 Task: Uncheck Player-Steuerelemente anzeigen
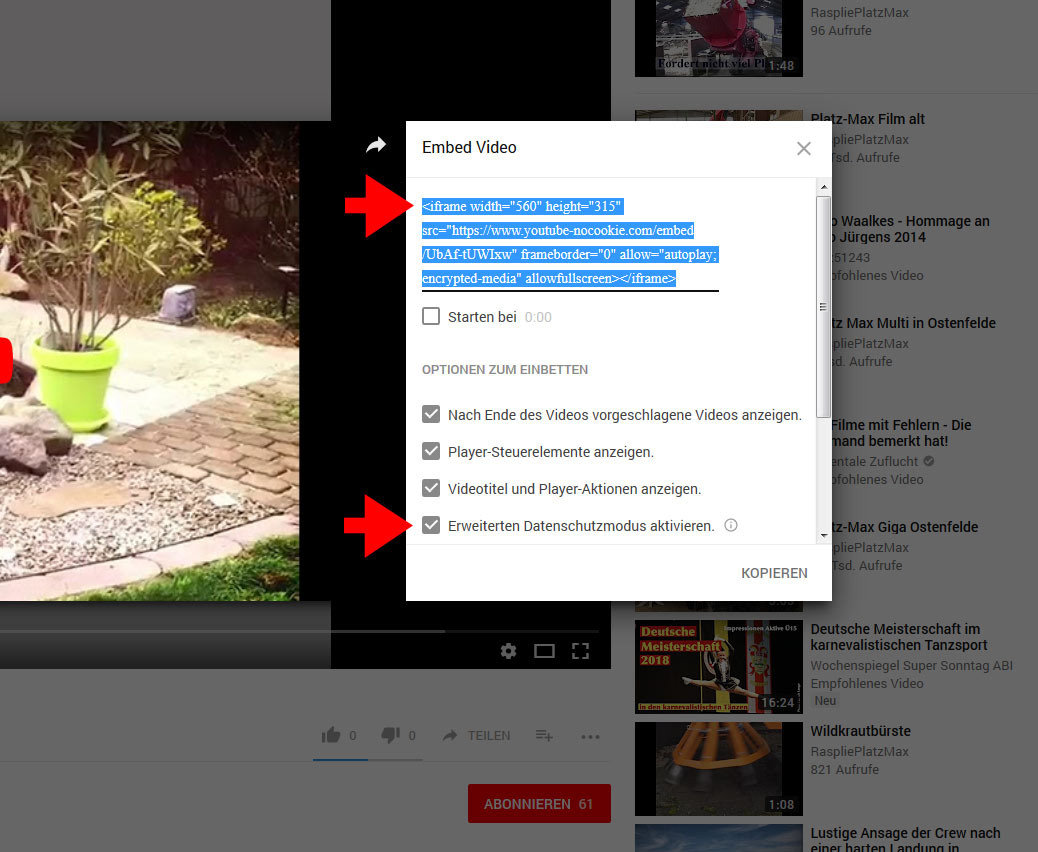tap(431, 451)
